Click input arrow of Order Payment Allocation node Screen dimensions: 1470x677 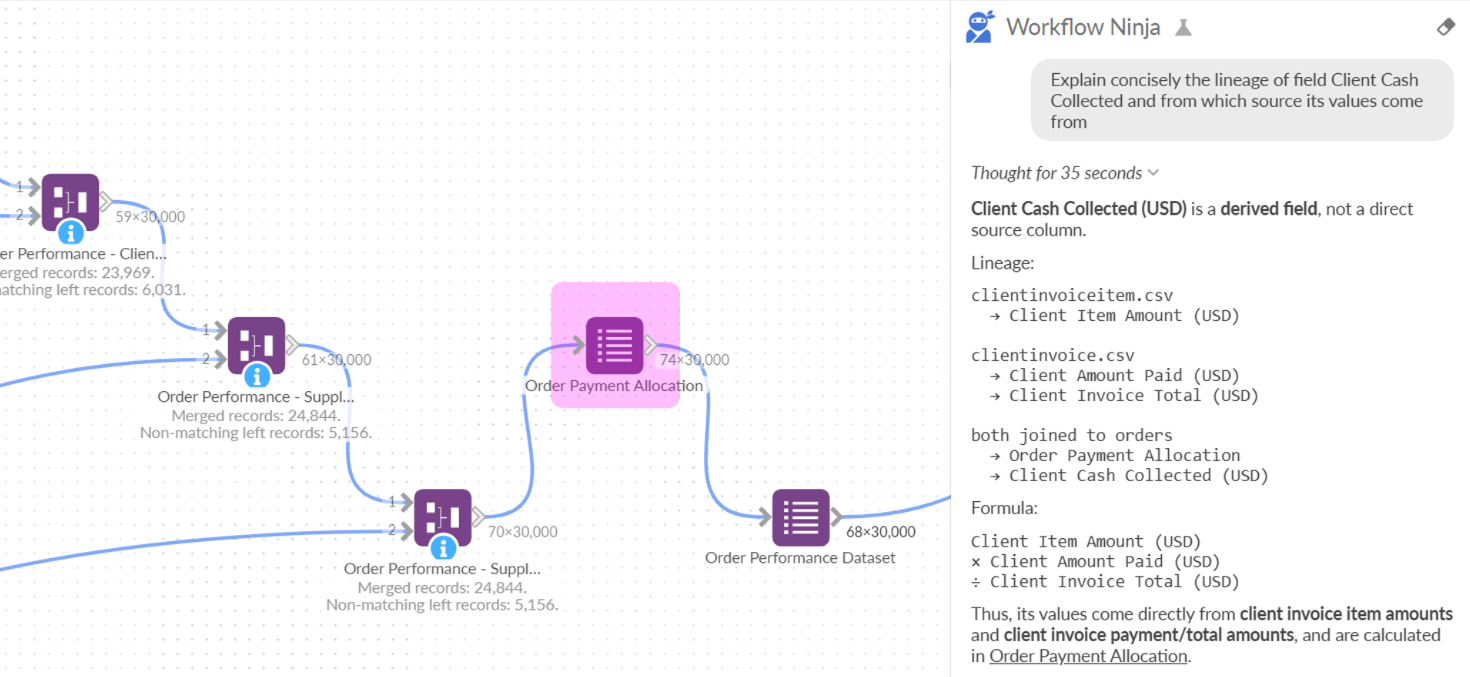[578, 345]
